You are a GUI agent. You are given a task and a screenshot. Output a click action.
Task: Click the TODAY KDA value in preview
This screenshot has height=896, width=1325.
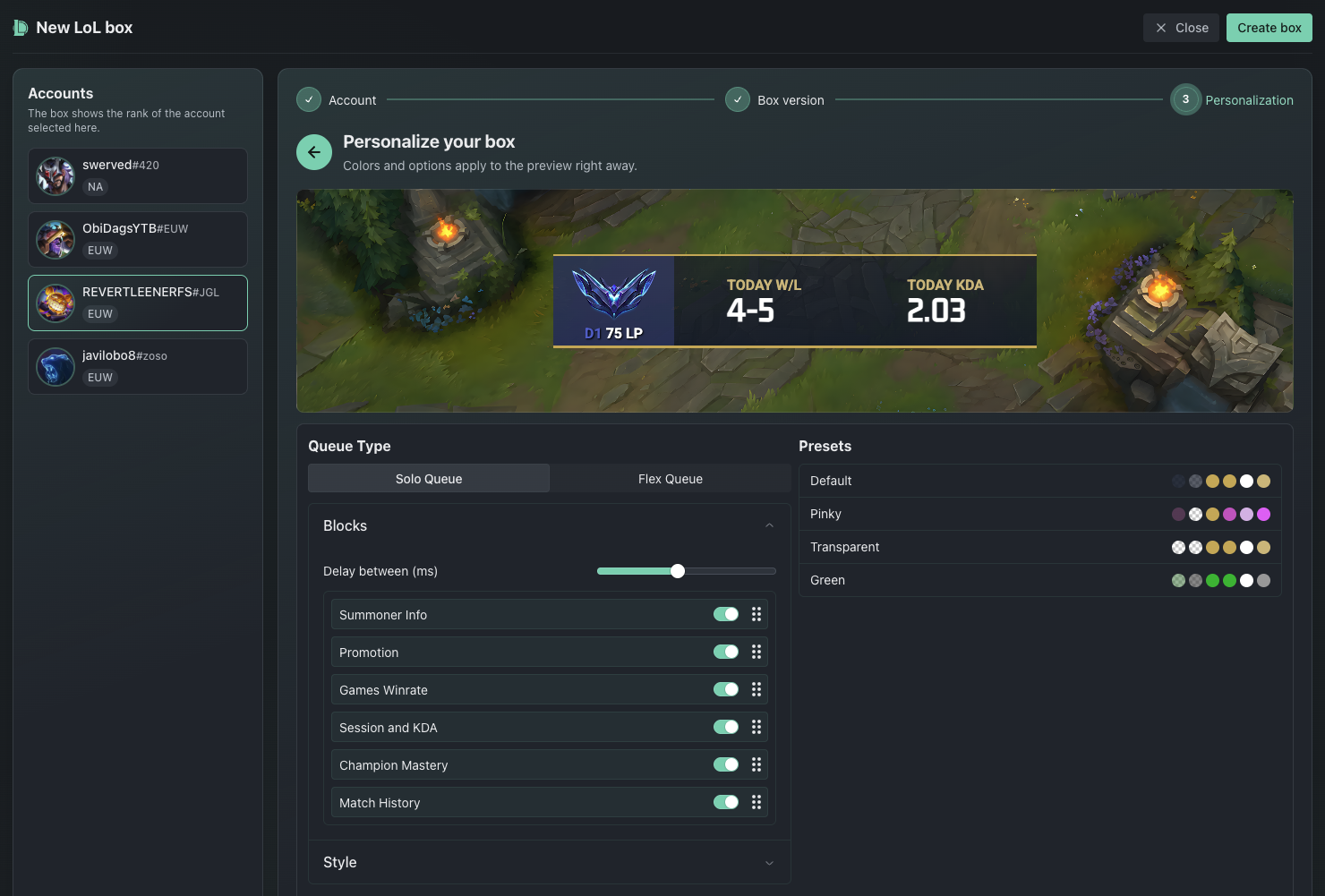click(x=936, y=311)
